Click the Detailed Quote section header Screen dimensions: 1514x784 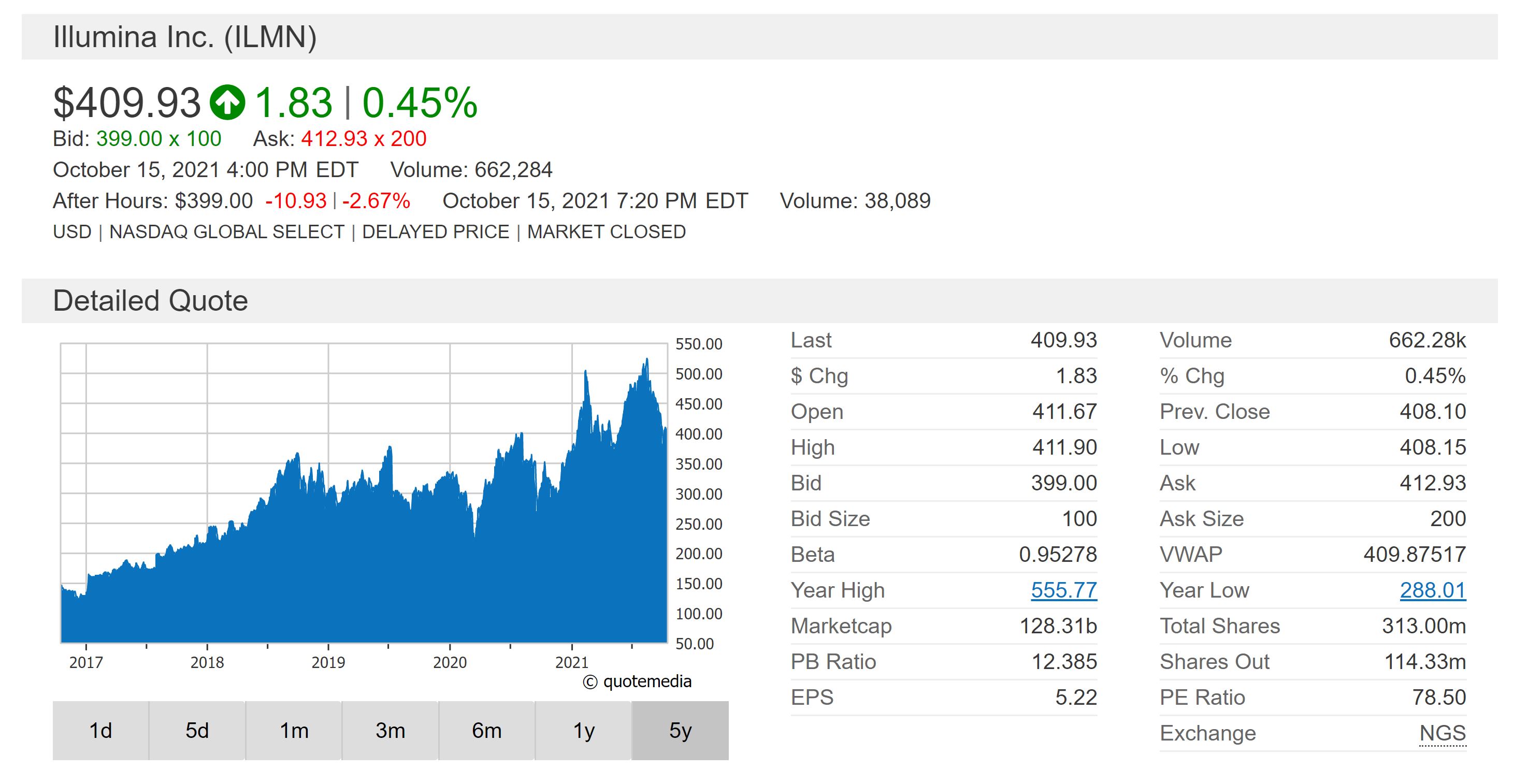(150, 301)
